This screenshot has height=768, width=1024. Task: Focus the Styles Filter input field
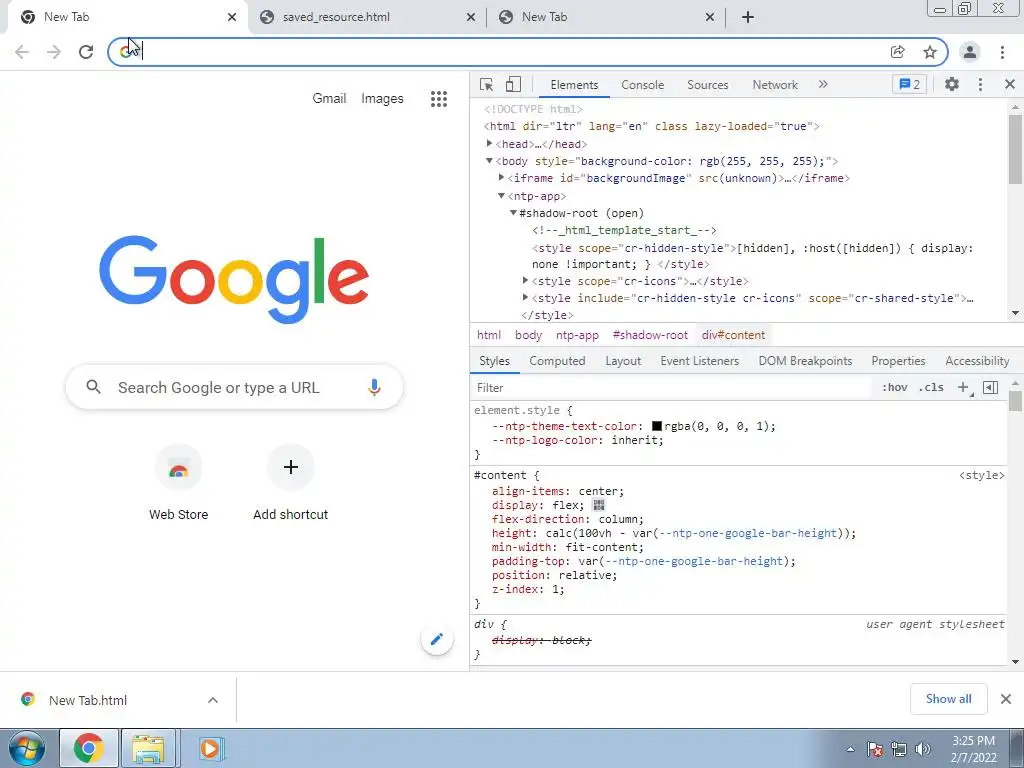673,387
